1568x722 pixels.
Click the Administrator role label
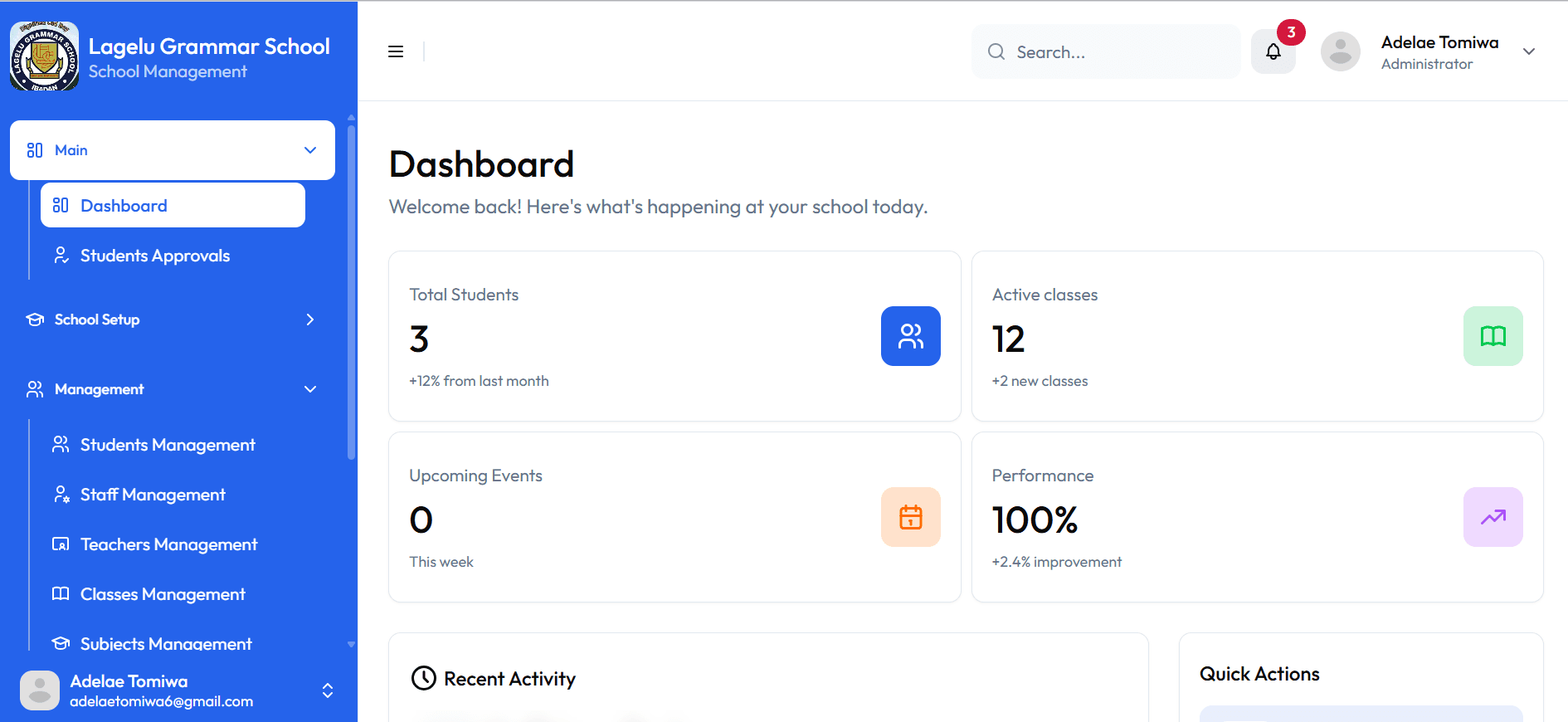click(1427, 64)
